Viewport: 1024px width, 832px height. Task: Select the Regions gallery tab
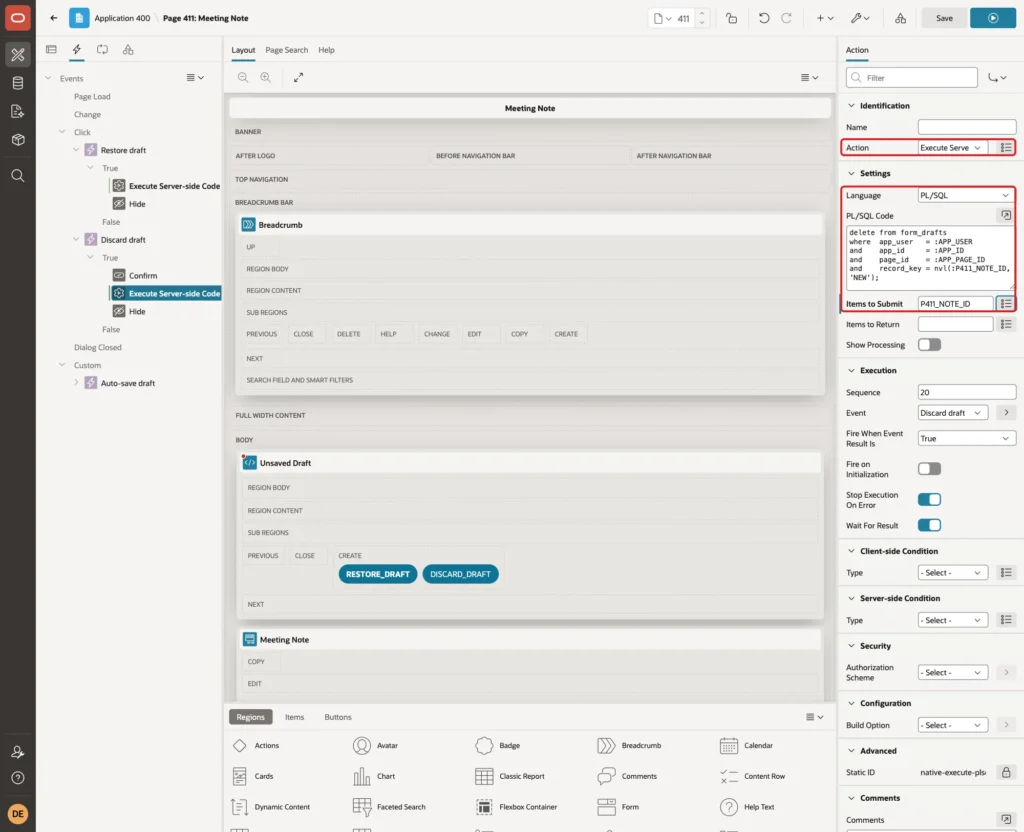250,717
